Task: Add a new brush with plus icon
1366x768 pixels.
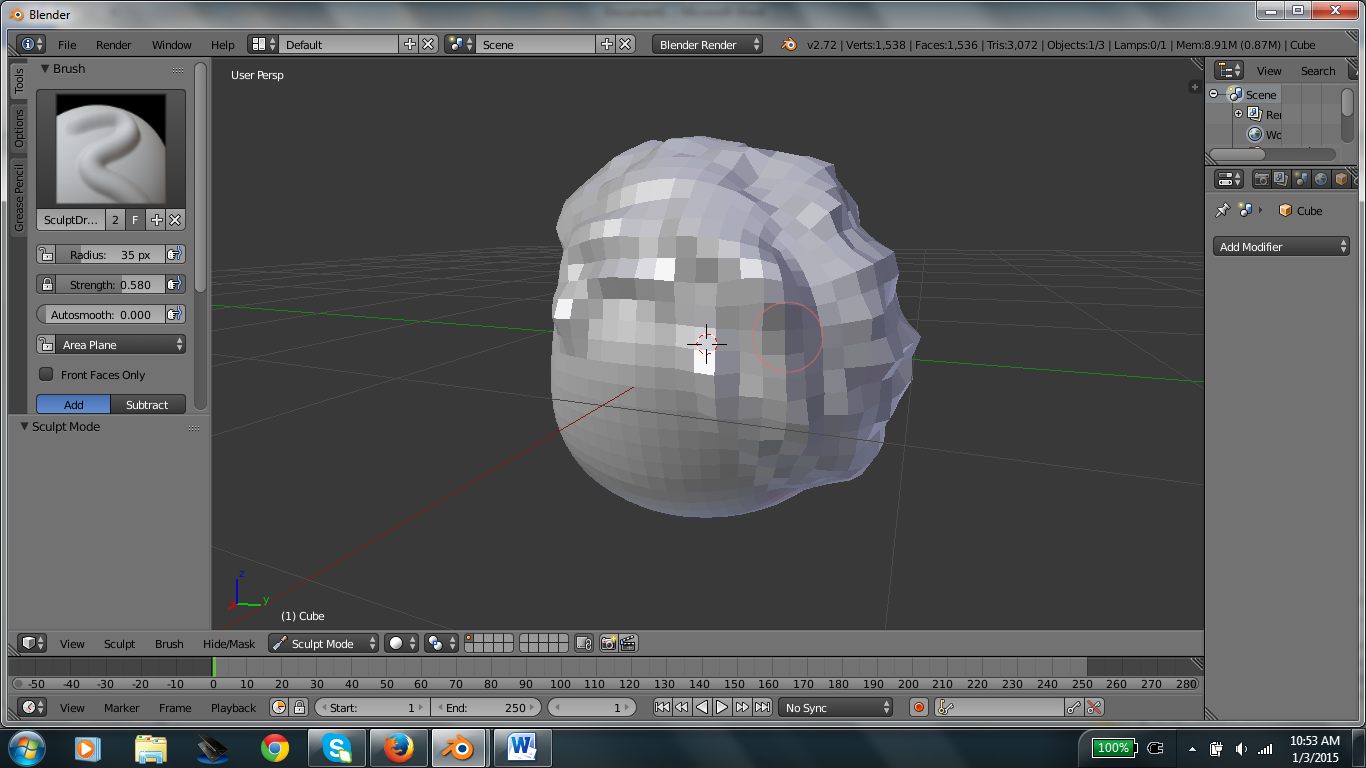Action: [x=156, y=220]
